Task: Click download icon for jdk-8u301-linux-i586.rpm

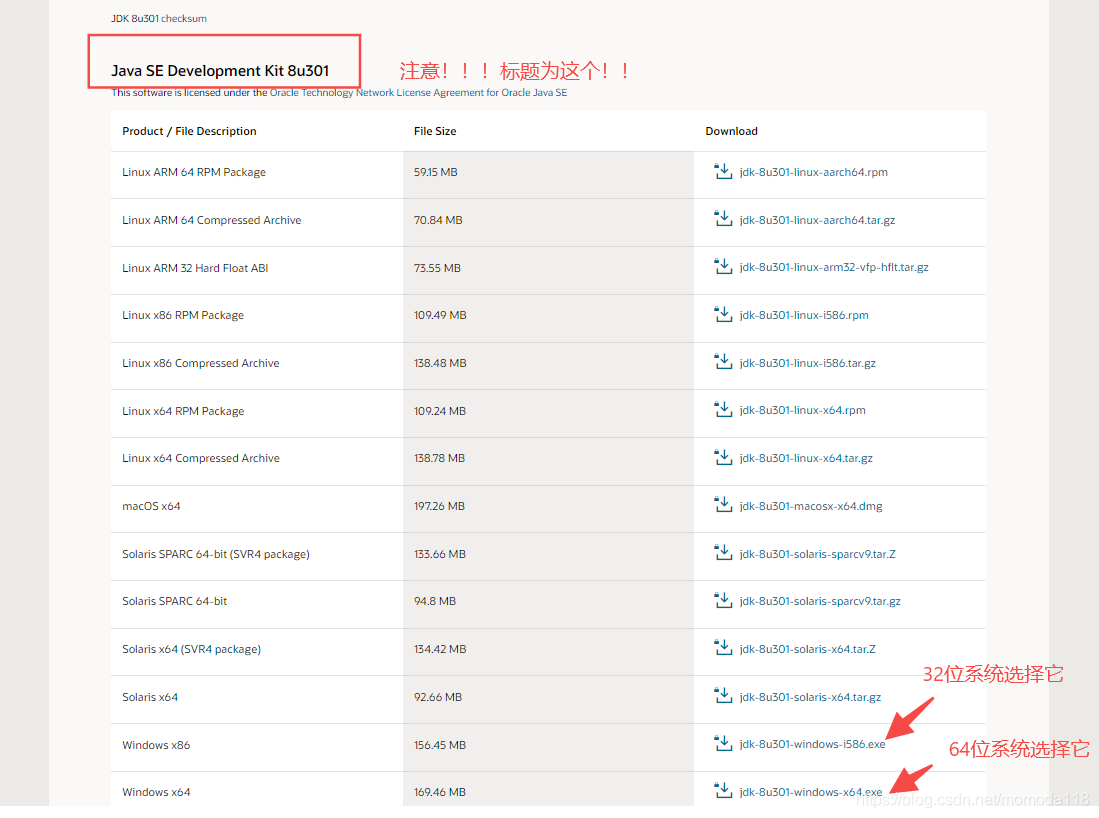Action: point(723,314)
